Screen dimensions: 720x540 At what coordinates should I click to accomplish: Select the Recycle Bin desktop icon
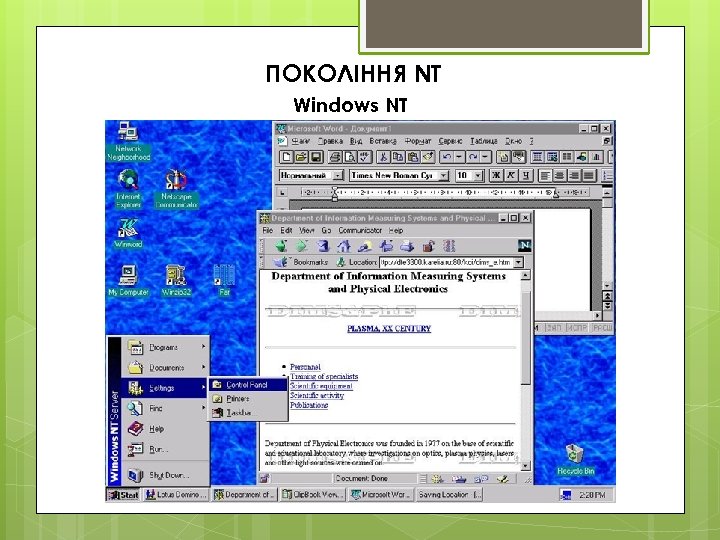click(575, 460)
